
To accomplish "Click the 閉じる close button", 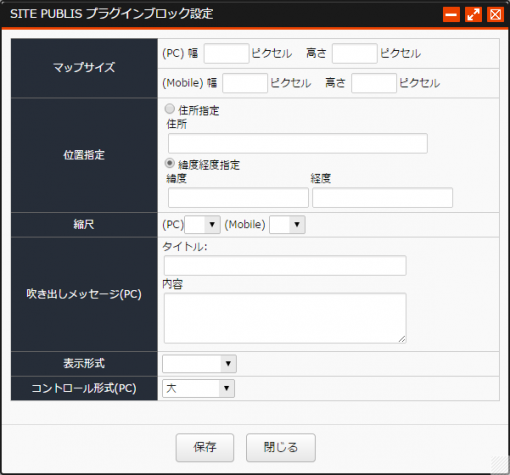I will pyautogui.click(x=281, y=447).
